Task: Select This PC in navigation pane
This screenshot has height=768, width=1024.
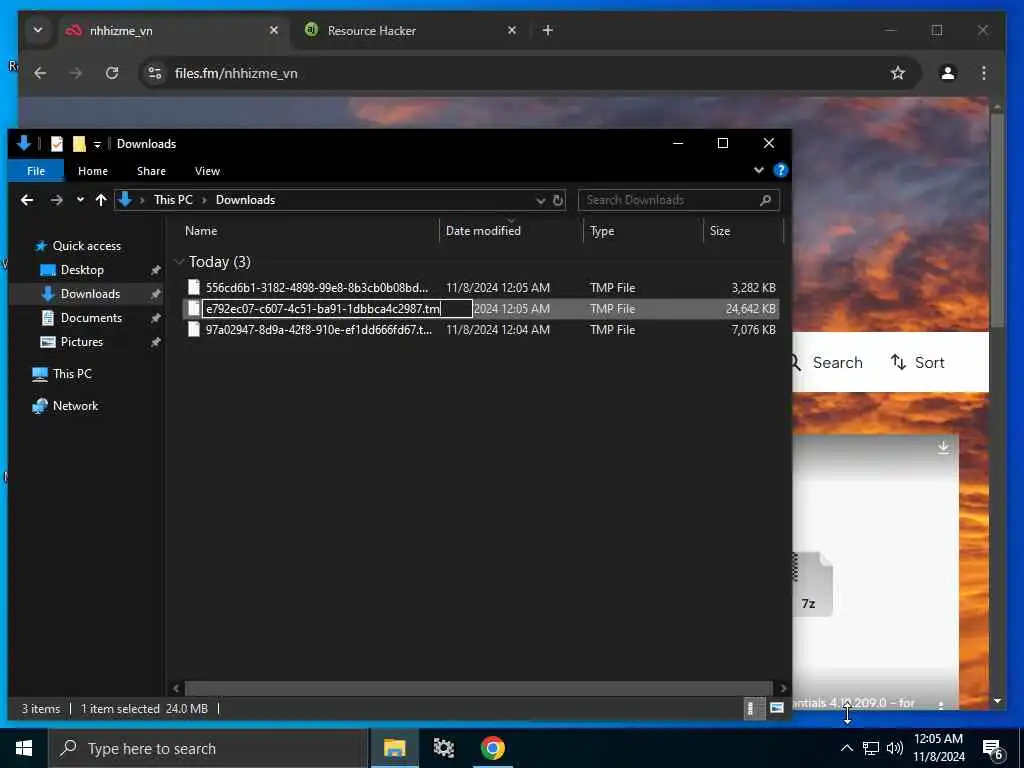Action: coord(72,374)
